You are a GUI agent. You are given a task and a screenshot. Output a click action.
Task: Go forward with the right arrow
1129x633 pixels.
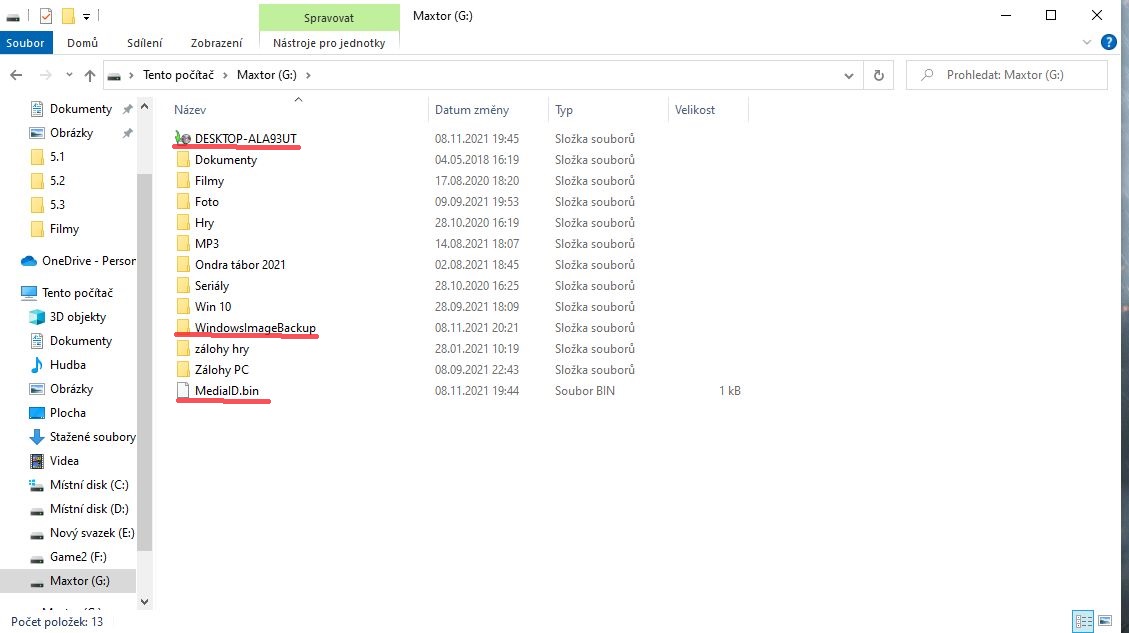click(45, 75)
